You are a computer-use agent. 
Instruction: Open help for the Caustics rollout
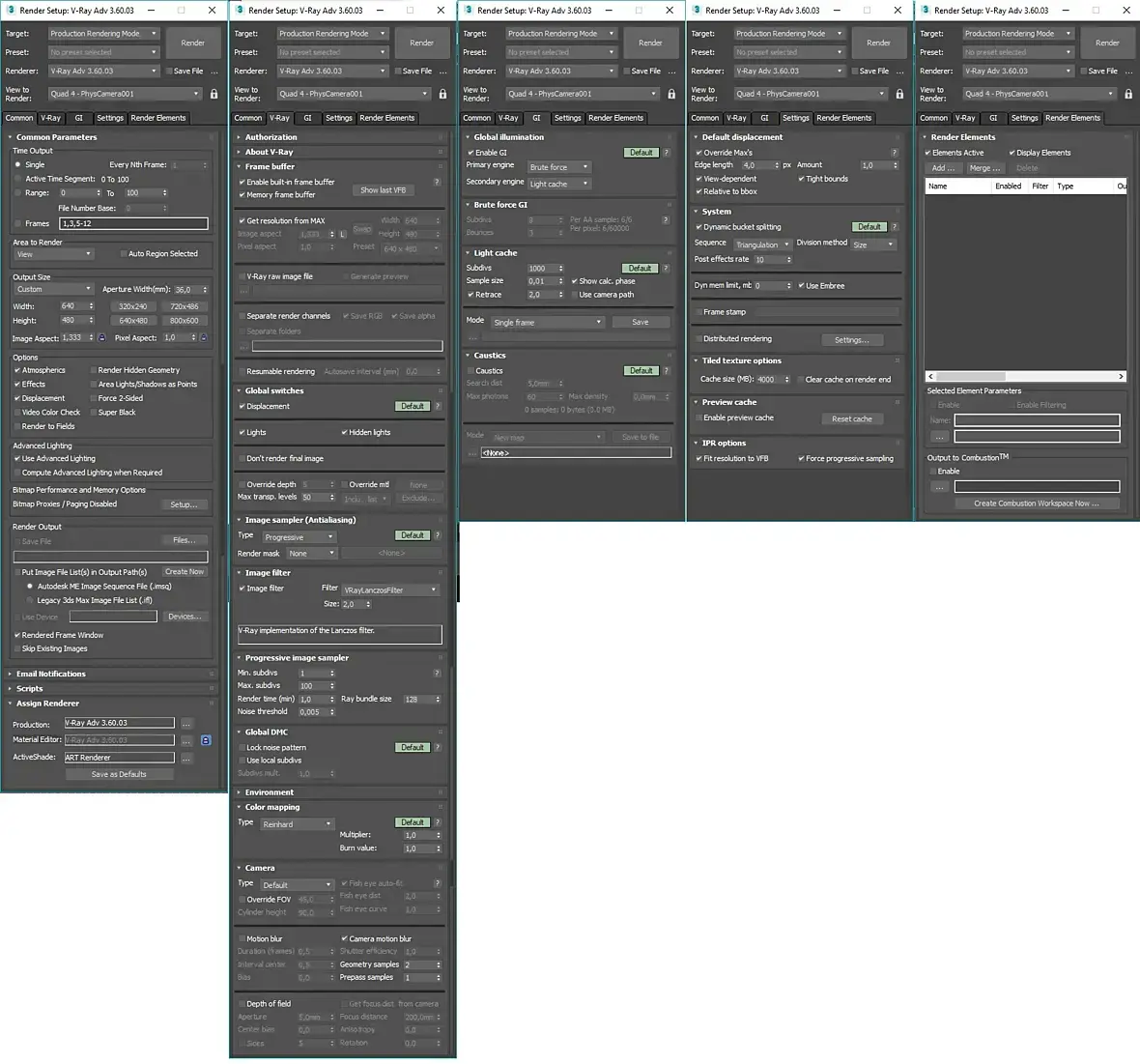[666, 371]
